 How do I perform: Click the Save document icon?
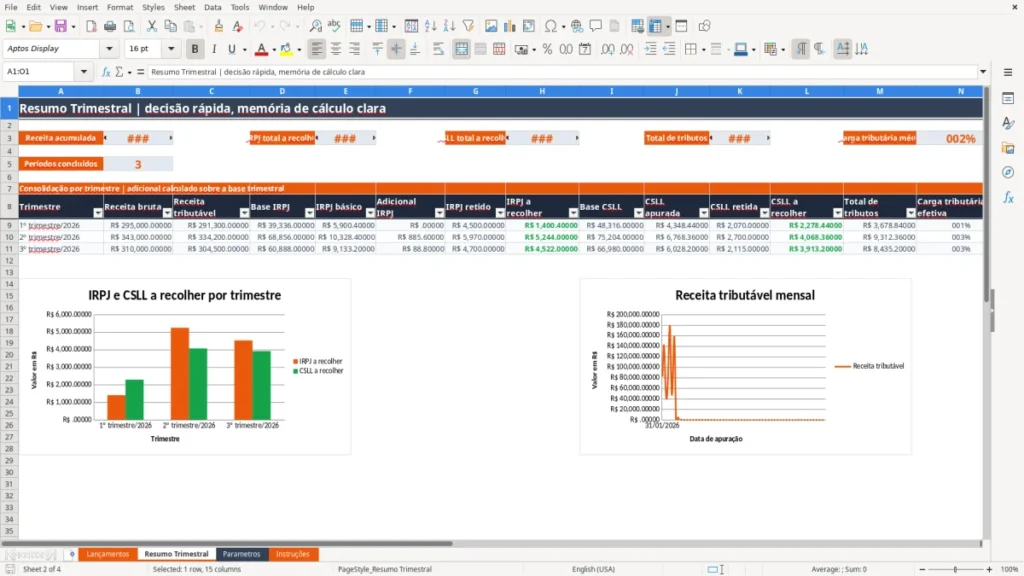pyautogui.click(x=60, y=26)
